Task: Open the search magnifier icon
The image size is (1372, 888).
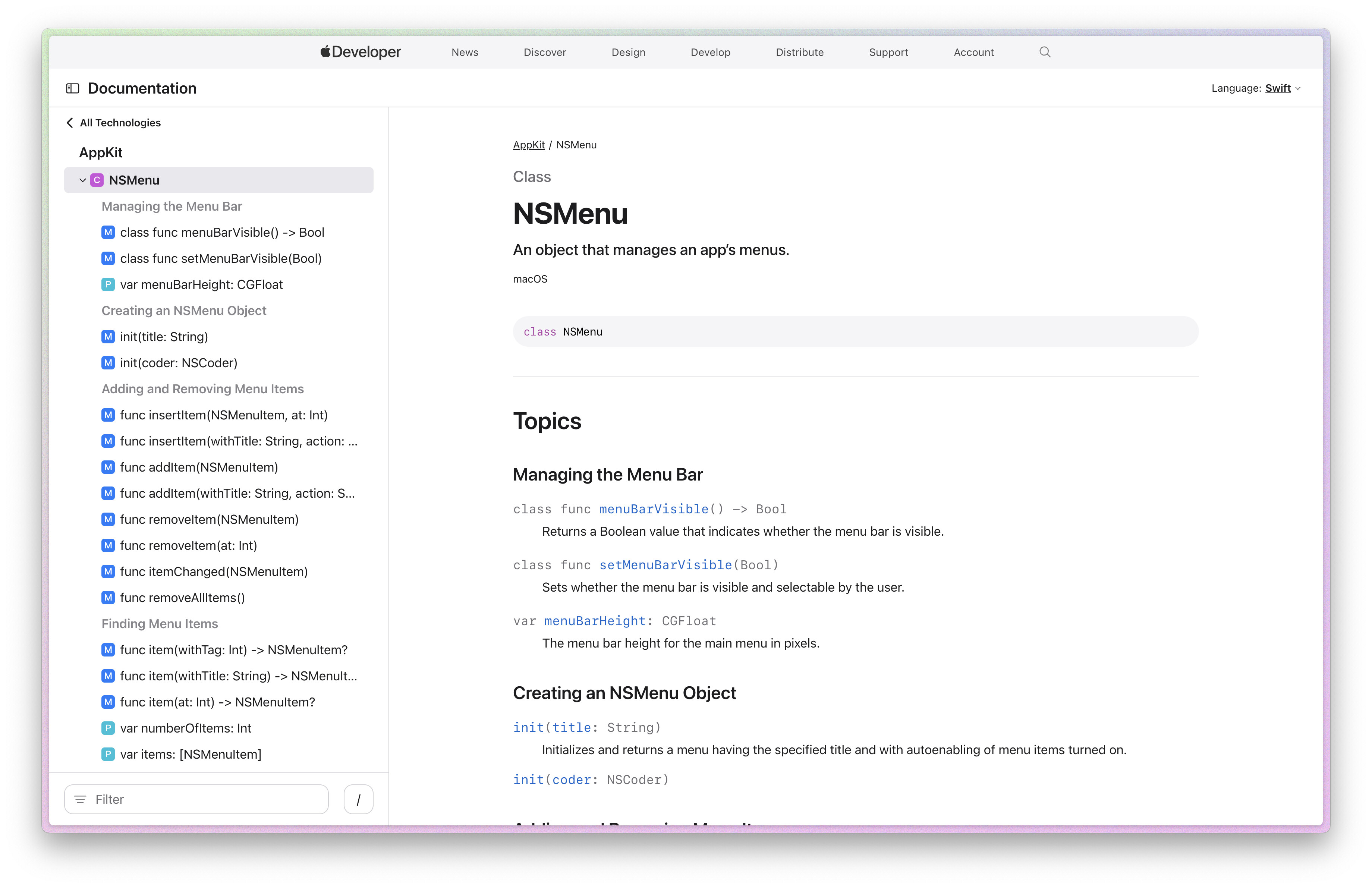Action: (x=1045, y=52)
